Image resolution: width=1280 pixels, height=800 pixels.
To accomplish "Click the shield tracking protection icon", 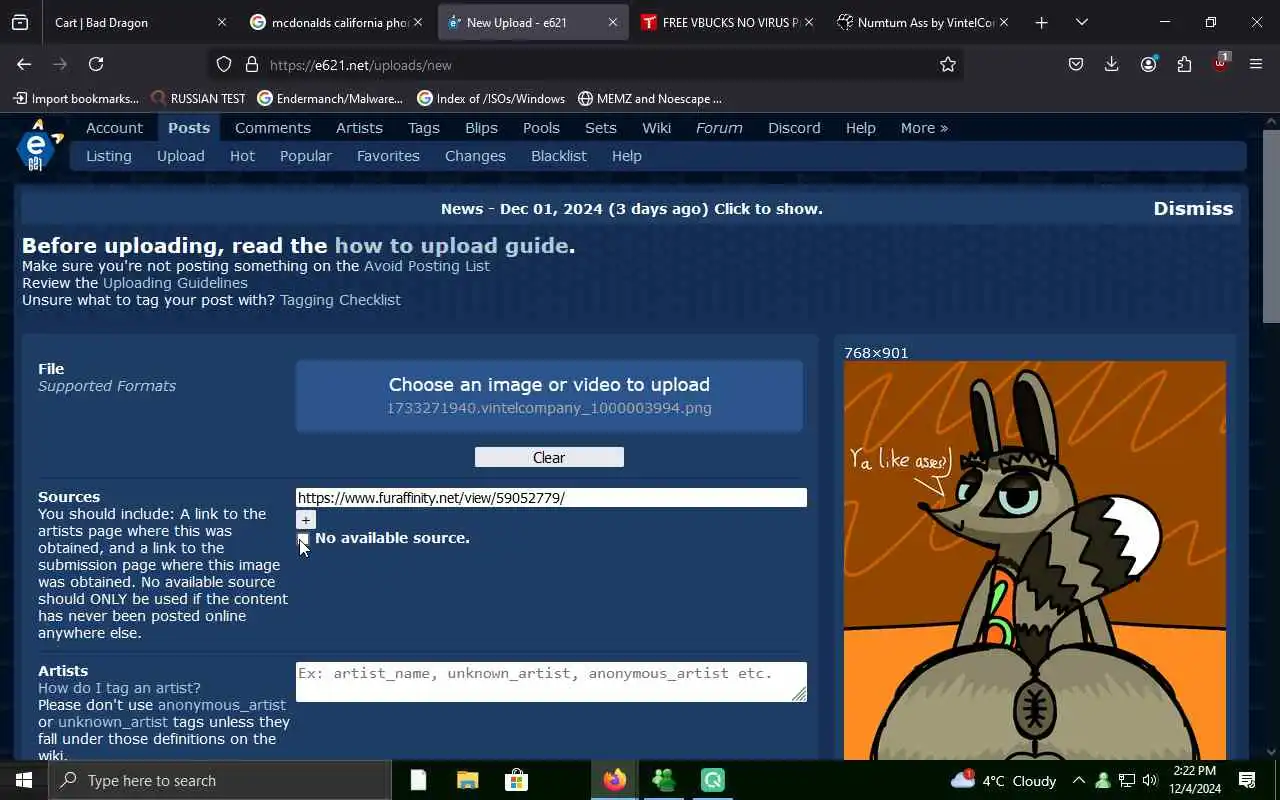I will click(224, 64).
